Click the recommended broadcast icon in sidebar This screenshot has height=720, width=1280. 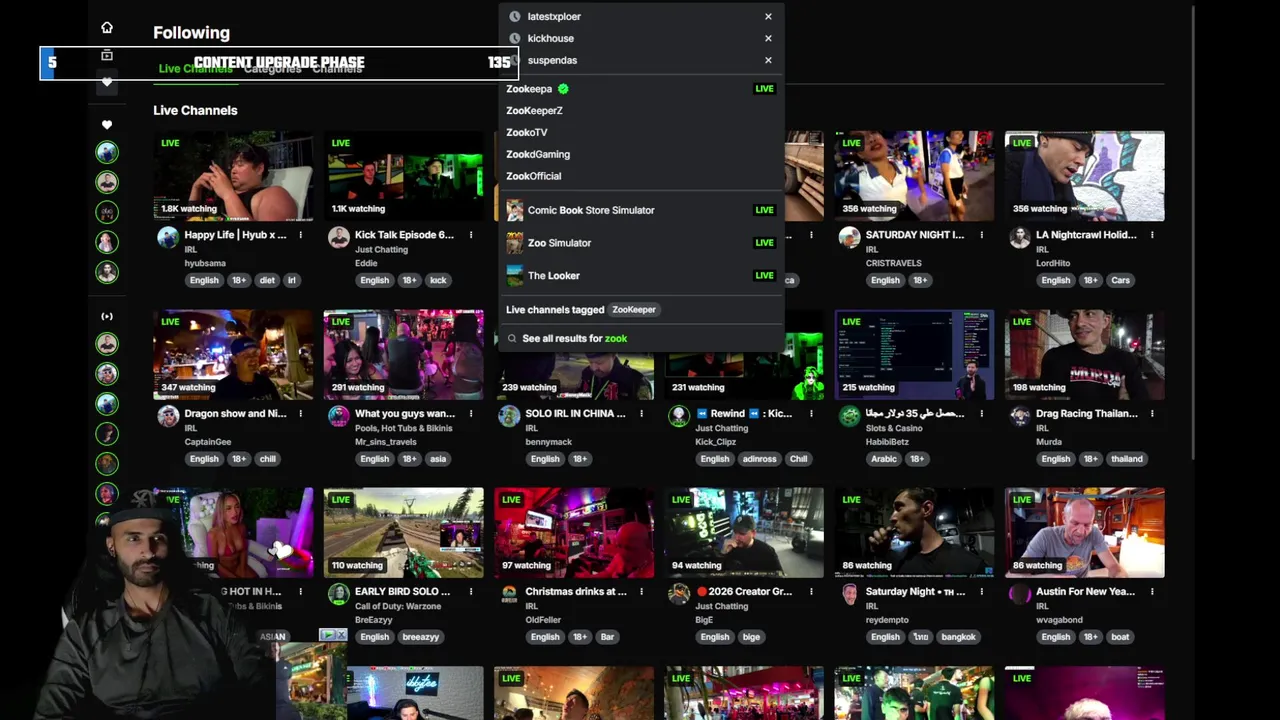[107, 316]
